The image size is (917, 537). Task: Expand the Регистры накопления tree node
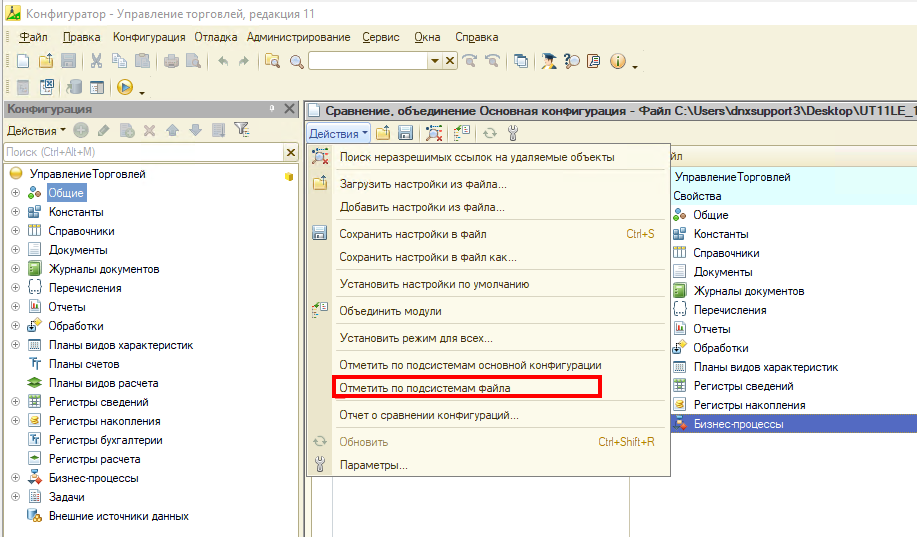(15, 421)
